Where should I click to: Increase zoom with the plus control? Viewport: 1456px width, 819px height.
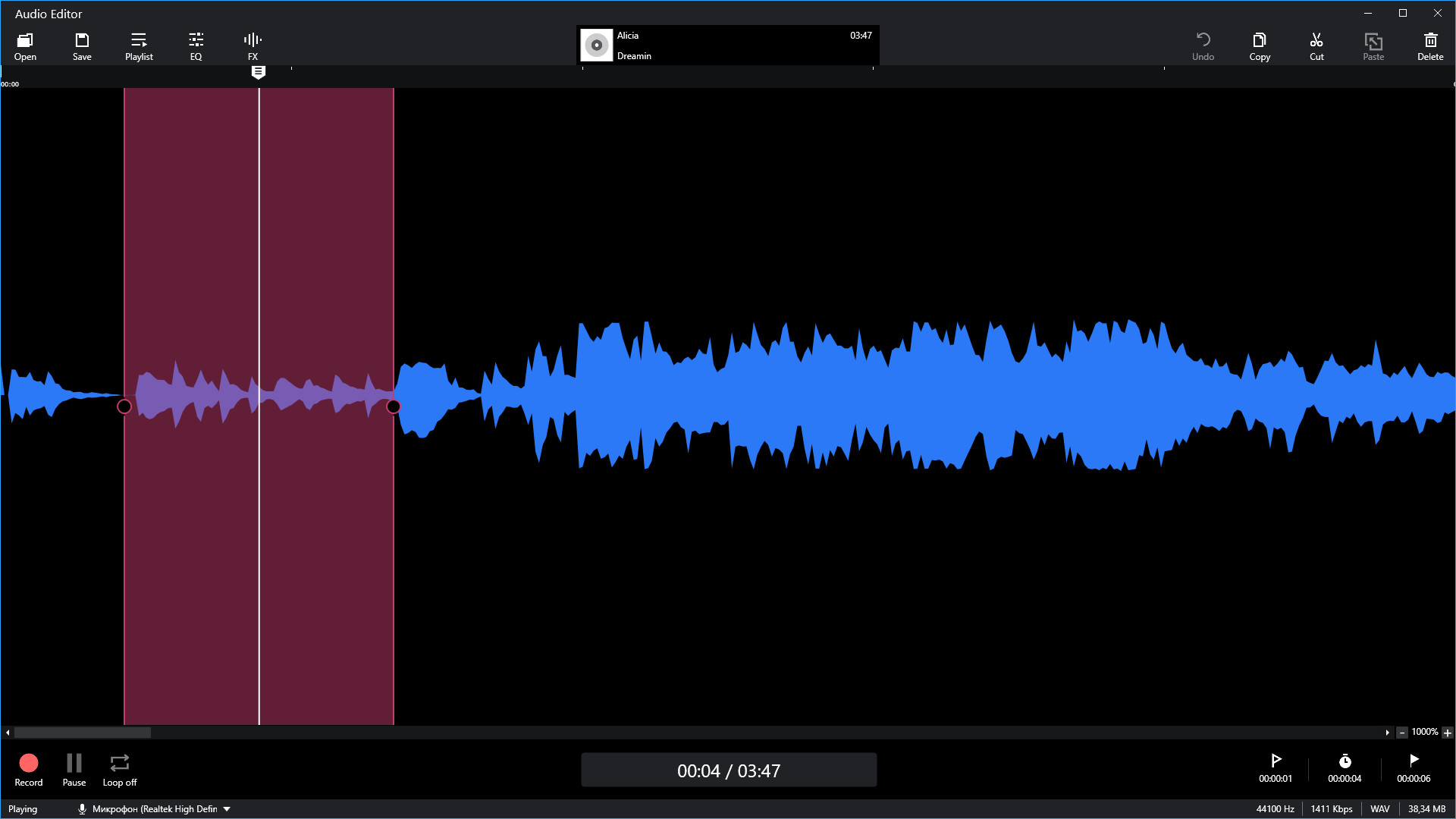[1449, 733]
